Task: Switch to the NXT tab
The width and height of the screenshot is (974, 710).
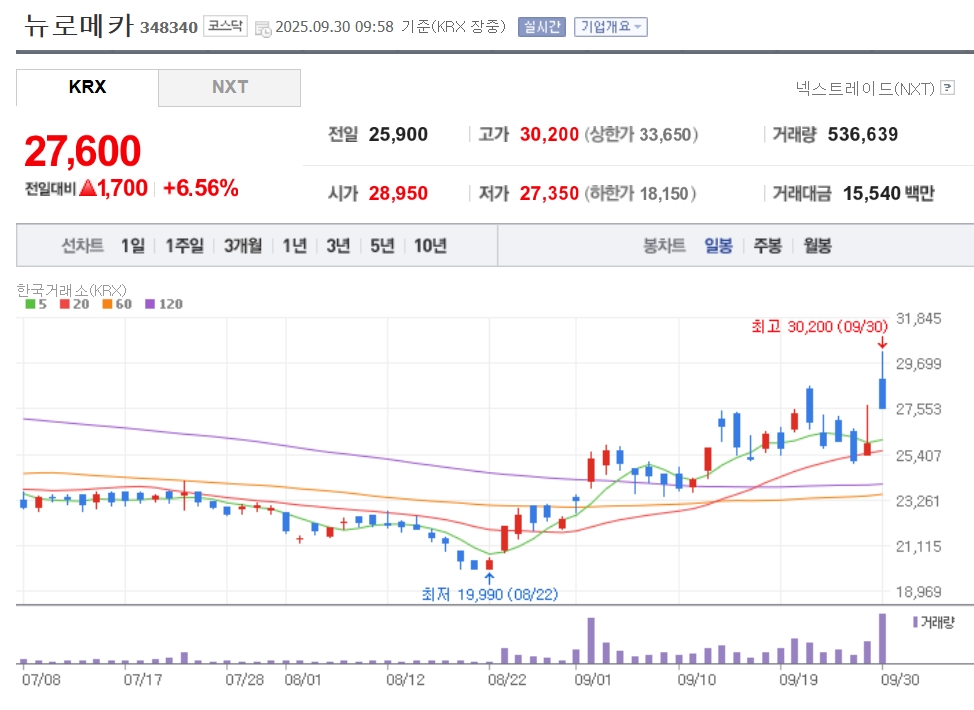Action: click(x=229, y=87)
